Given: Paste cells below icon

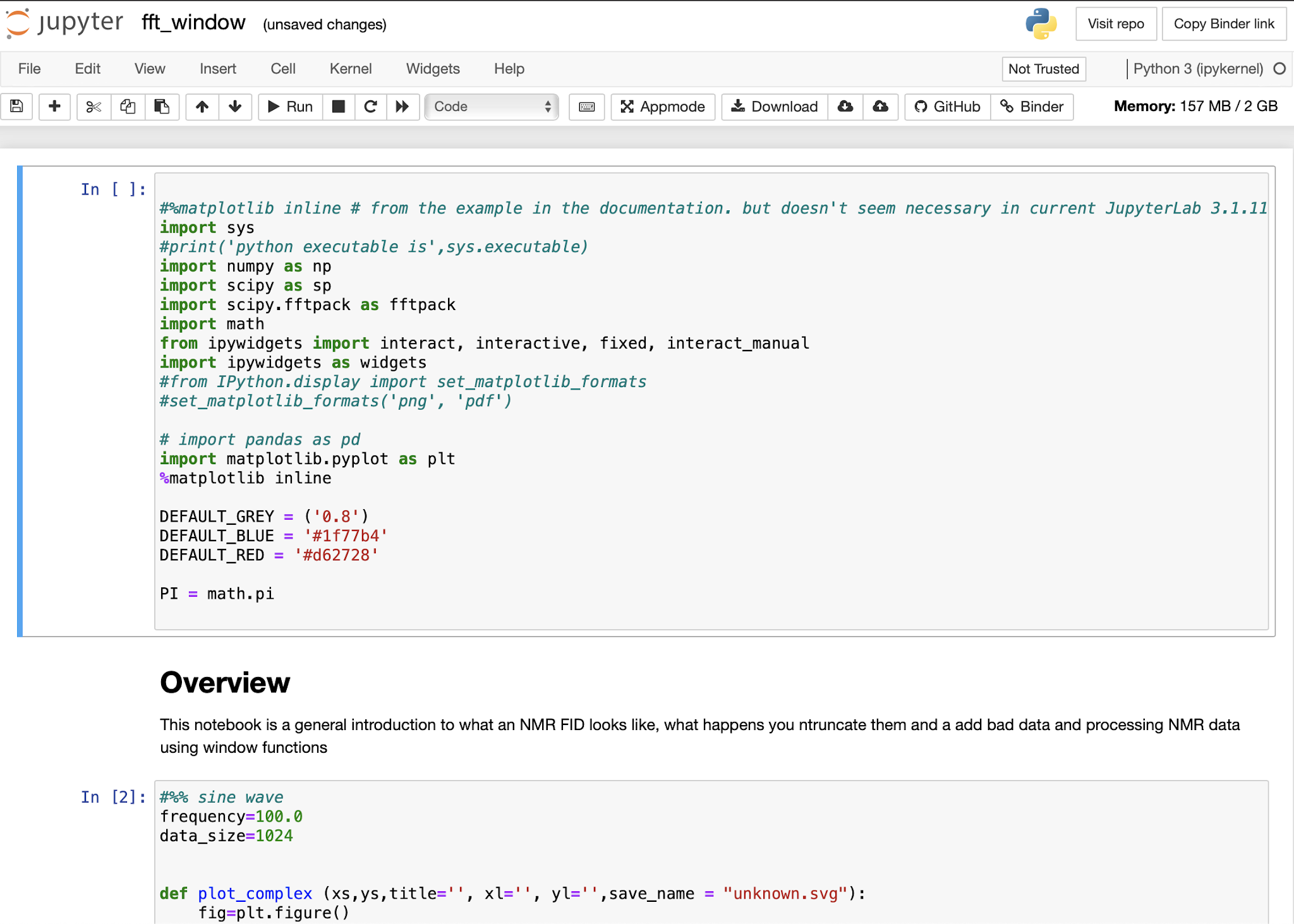Looking at the screenshot, I should [x=162, y=106].
